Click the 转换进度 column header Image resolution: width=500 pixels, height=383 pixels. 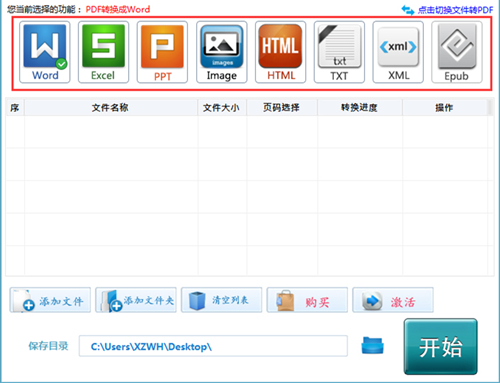[x=360, y=107]
